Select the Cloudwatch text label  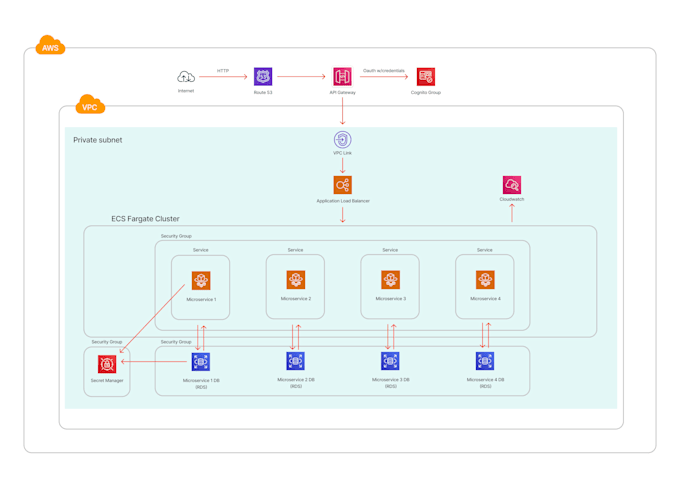512,199
